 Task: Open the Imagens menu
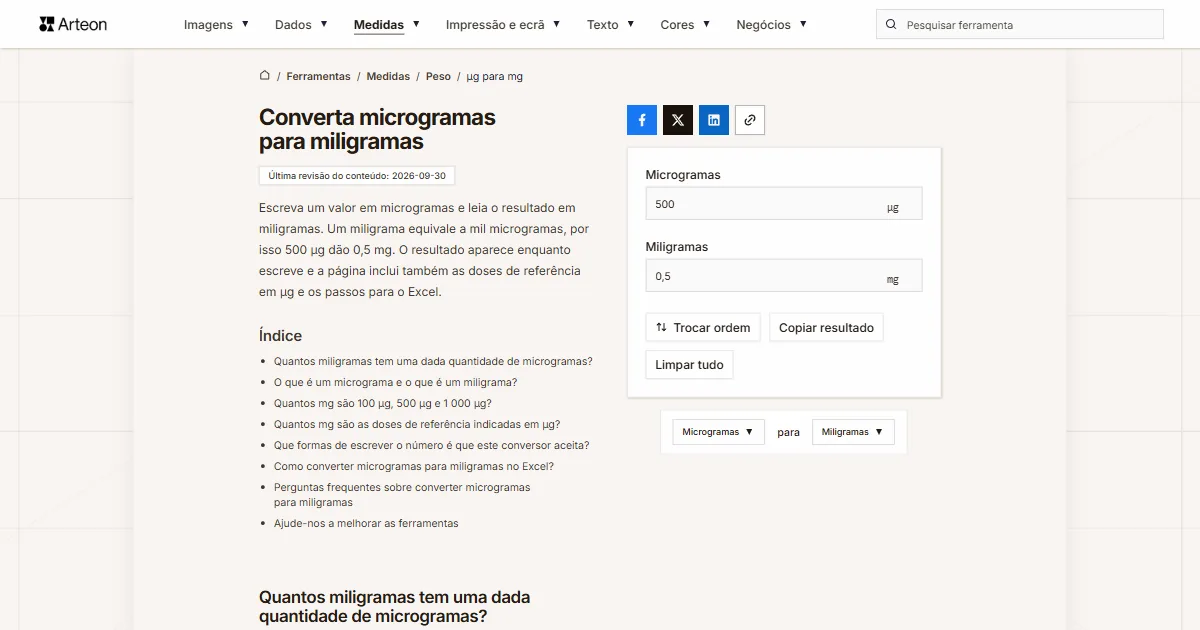coord(217,24)
